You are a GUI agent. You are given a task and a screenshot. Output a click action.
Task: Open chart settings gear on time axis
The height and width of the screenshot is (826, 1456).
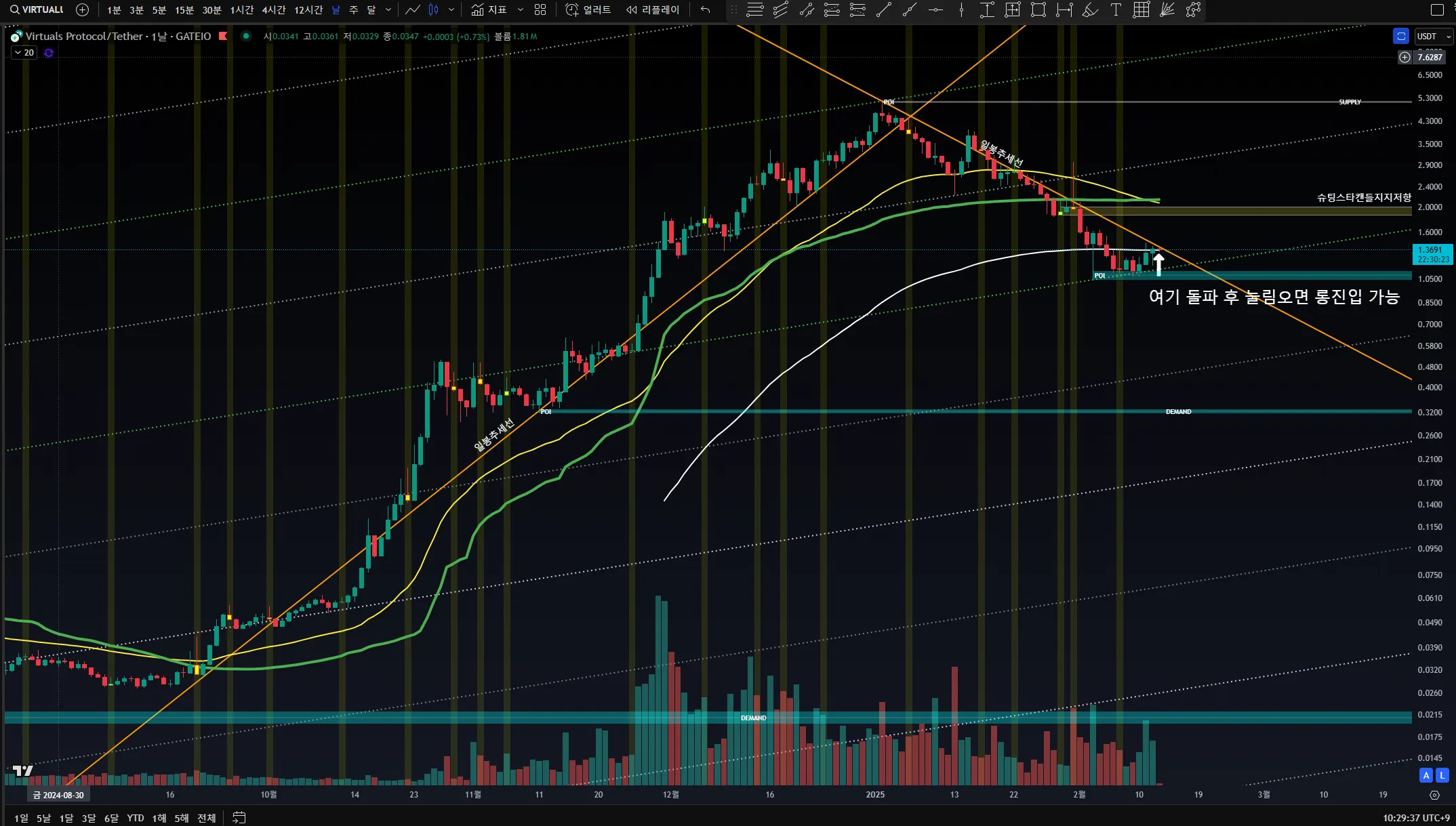point(1434,795)
